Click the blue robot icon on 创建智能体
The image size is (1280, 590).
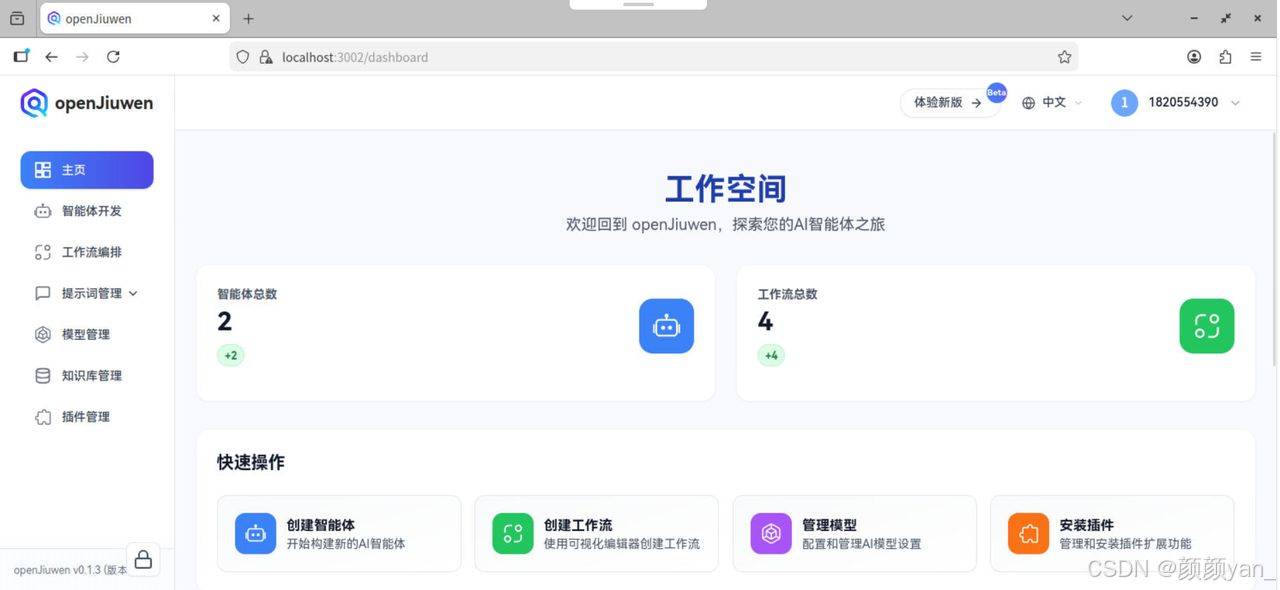tap(255, 533)
